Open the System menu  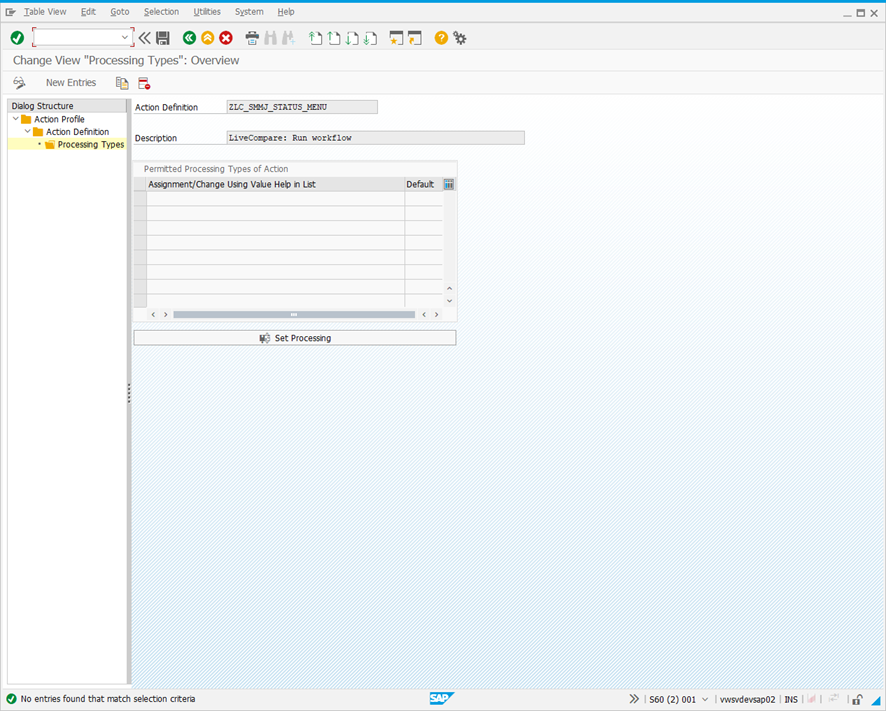point(249,12)
